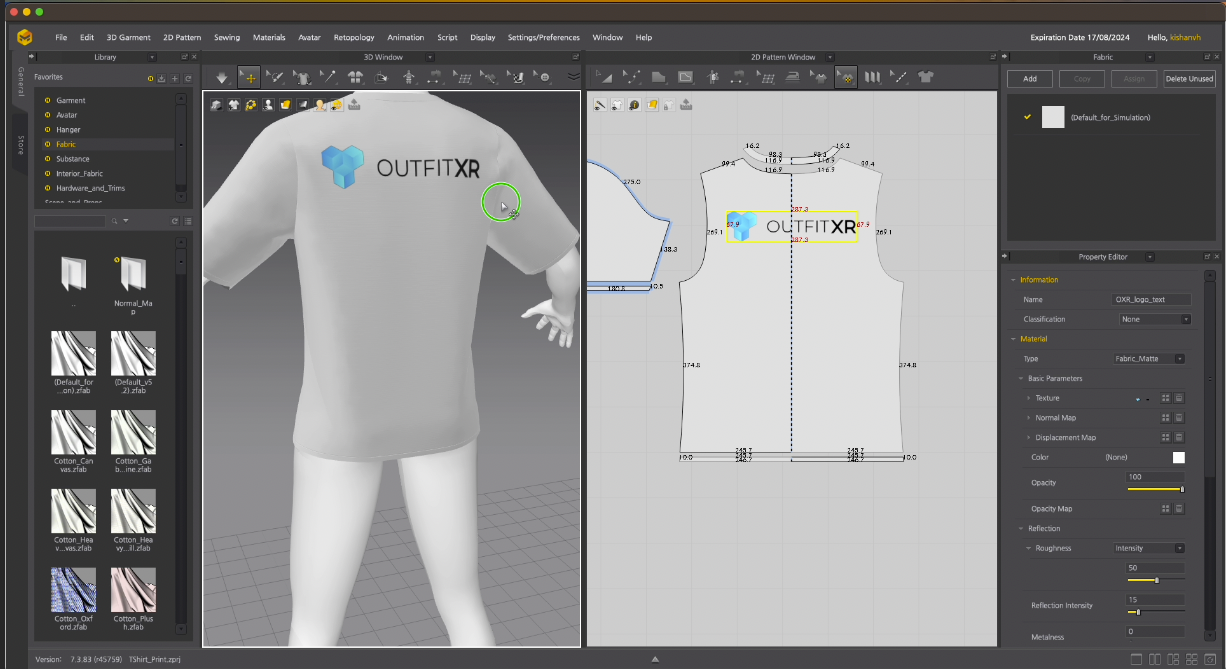Viewport: 1226px width, 669px height.
Task: Click the kishanvh username link
Action: tap(1186, 37)
